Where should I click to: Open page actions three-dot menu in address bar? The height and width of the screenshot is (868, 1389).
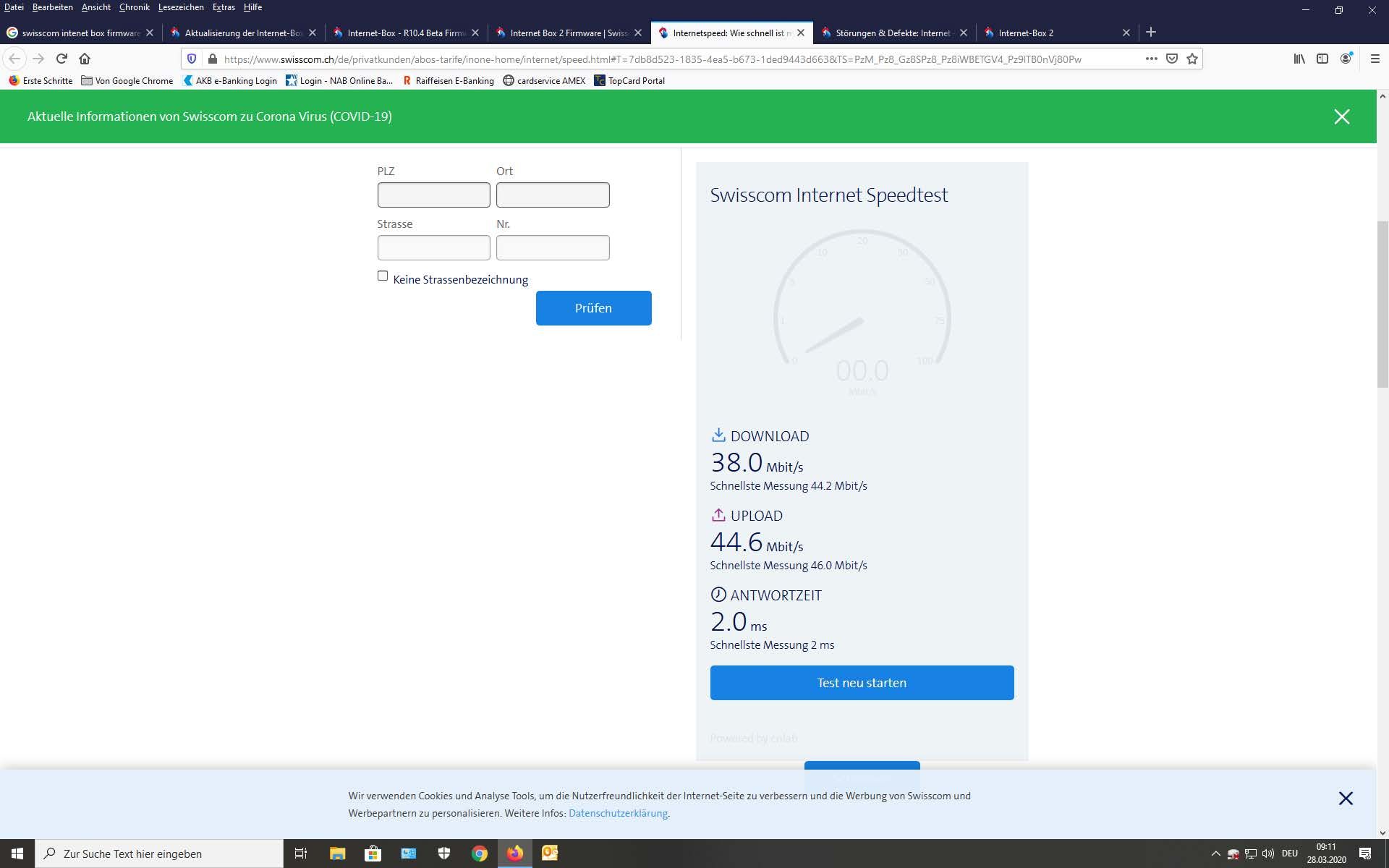(x=1151, y=59)
